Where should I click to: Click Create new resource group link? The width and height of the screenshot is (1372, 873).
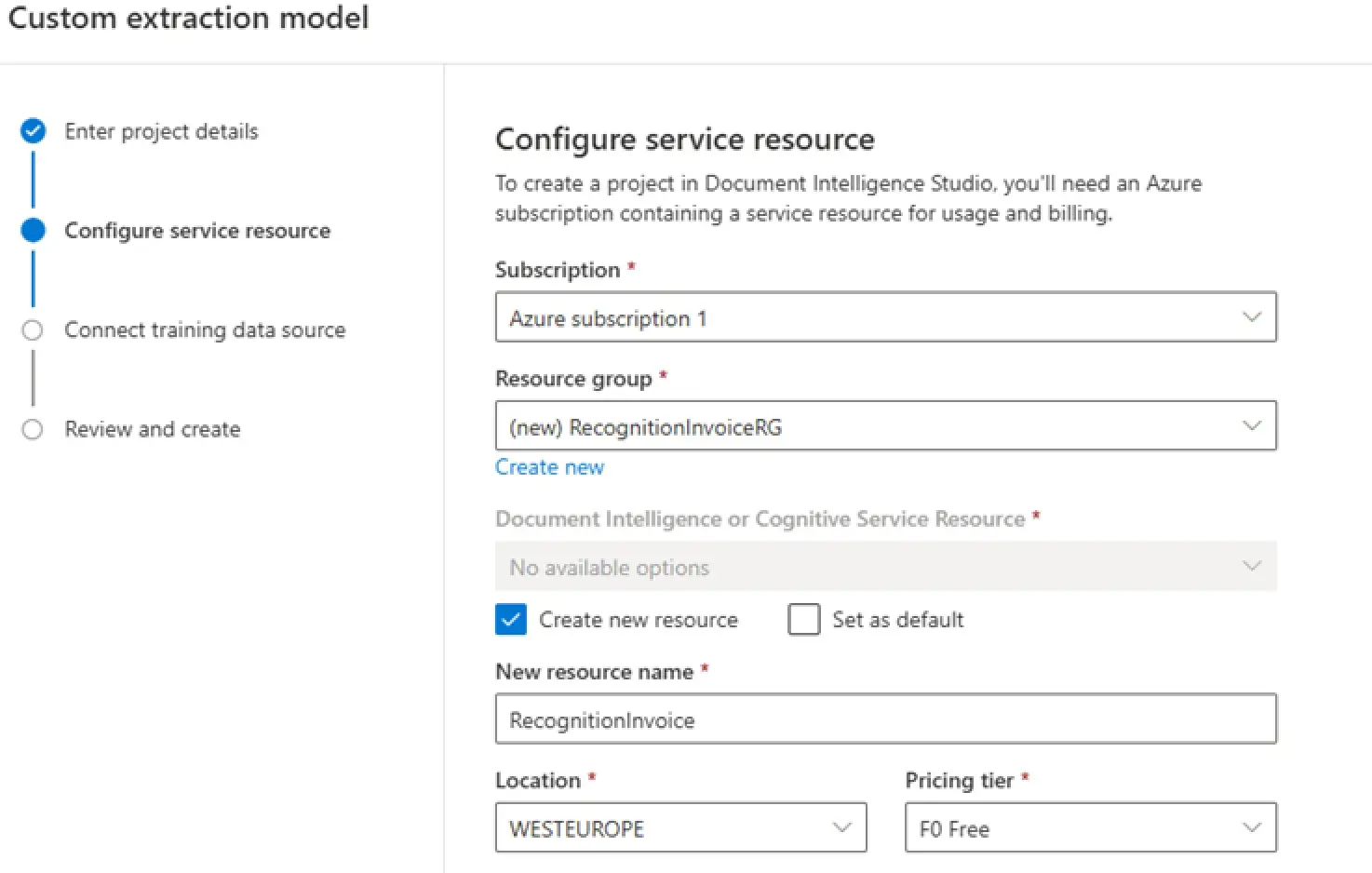(x=549, y=467)
